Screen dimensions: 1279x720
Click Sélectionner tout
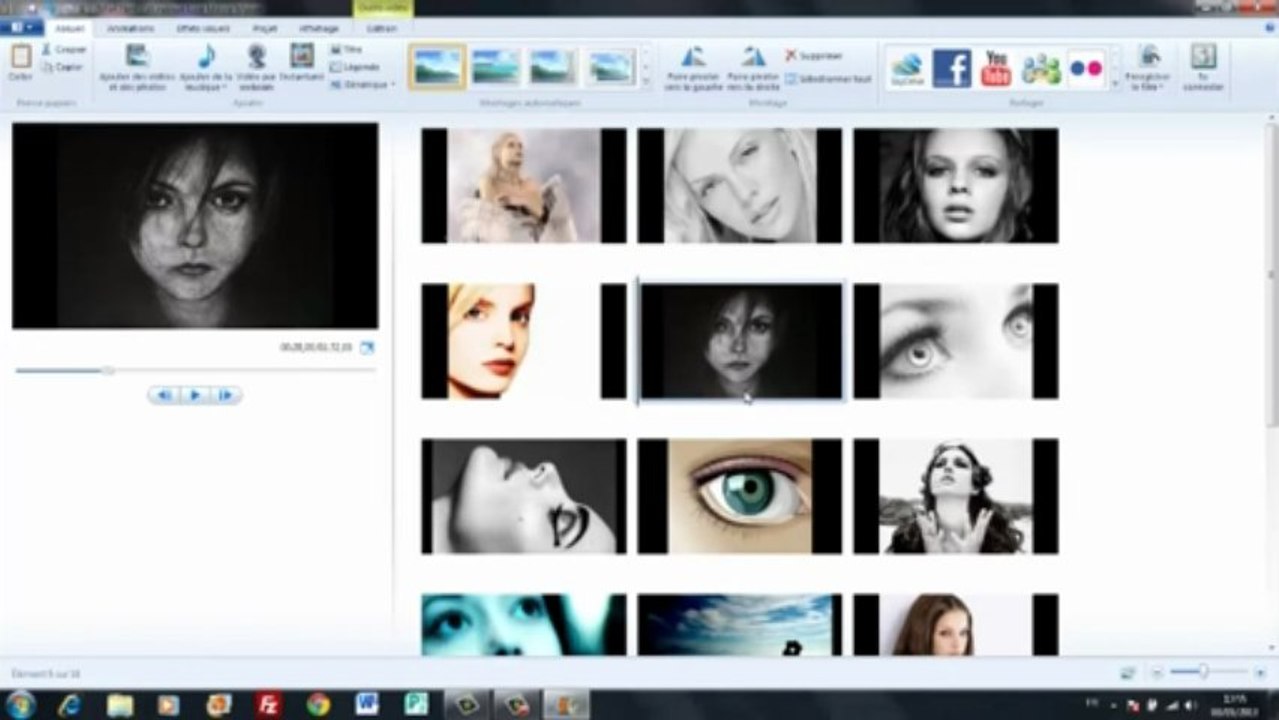pos(827,78)
